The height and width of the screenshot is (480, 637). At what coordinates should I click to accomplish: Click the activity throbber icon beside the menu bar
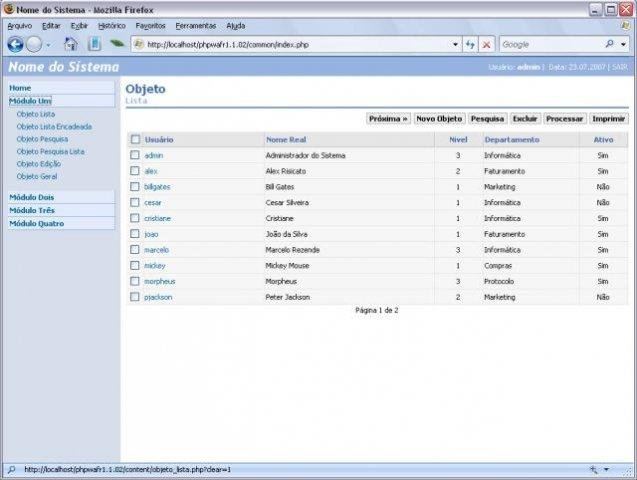click(626, 26)
